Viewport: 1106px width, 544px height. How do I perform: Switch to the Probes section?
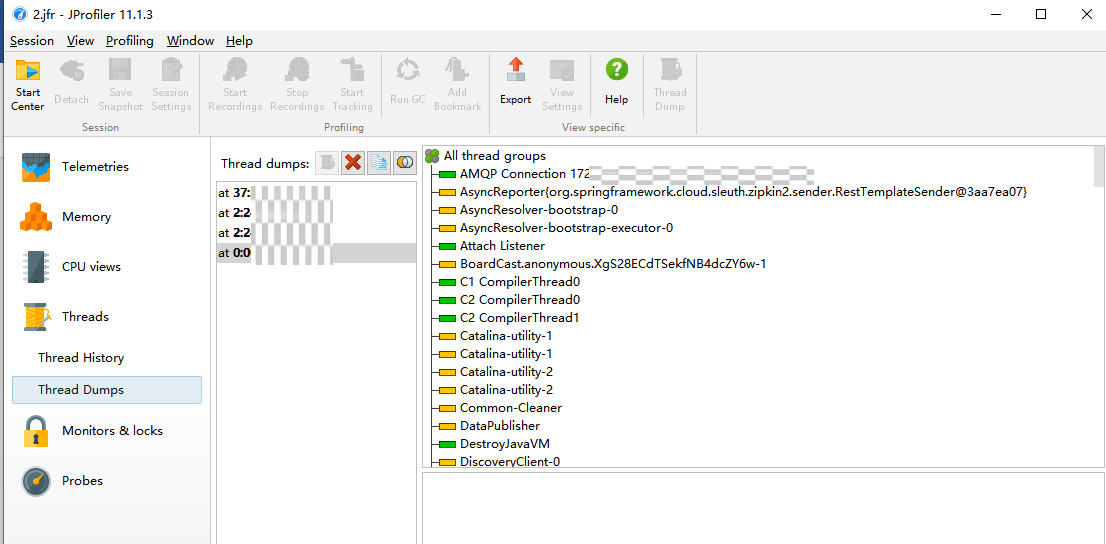point(82,481)
